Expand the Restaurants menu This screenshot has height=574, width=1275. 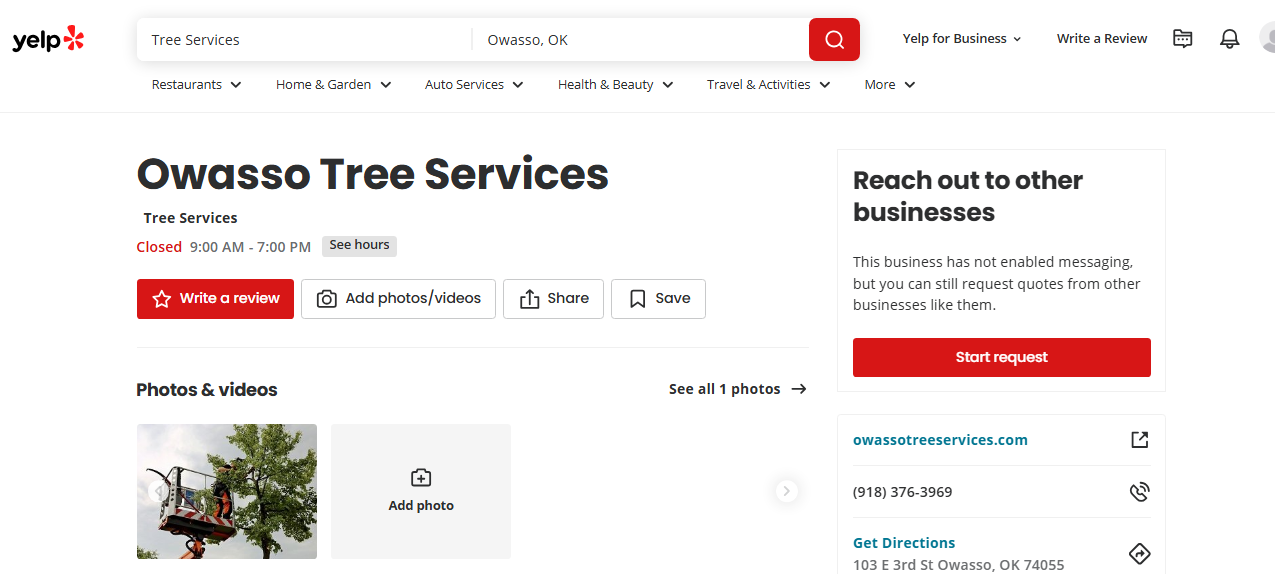197,85
